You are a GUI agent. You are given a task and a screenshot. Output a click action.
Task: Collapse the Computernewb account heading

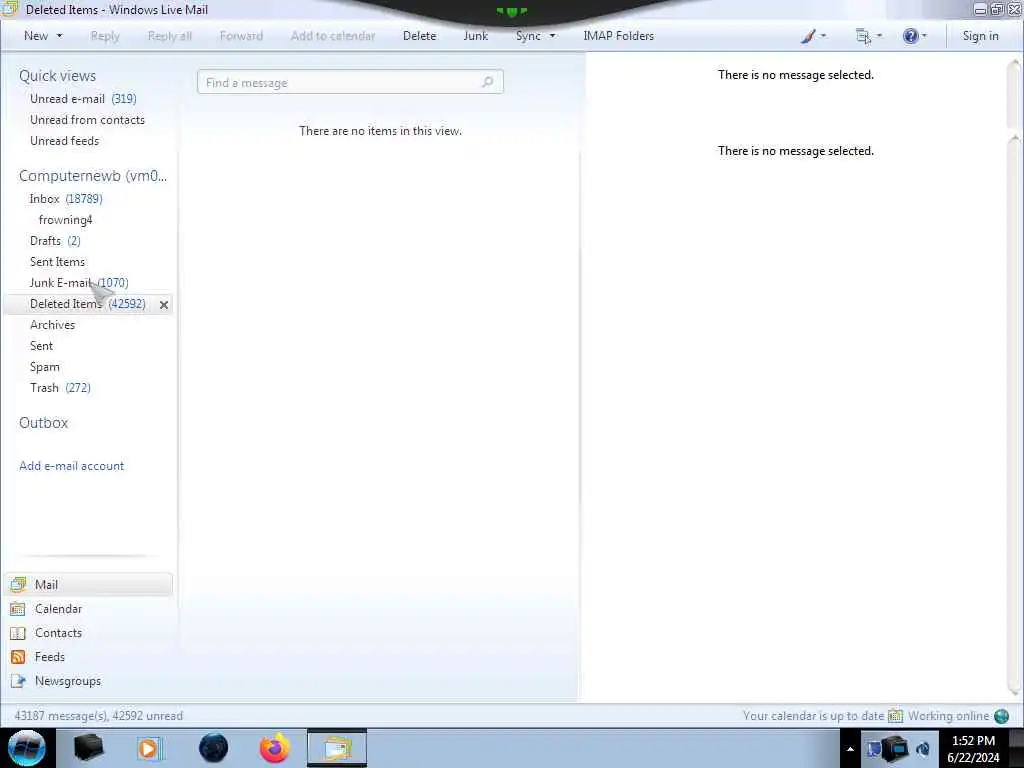click(93, 176)
